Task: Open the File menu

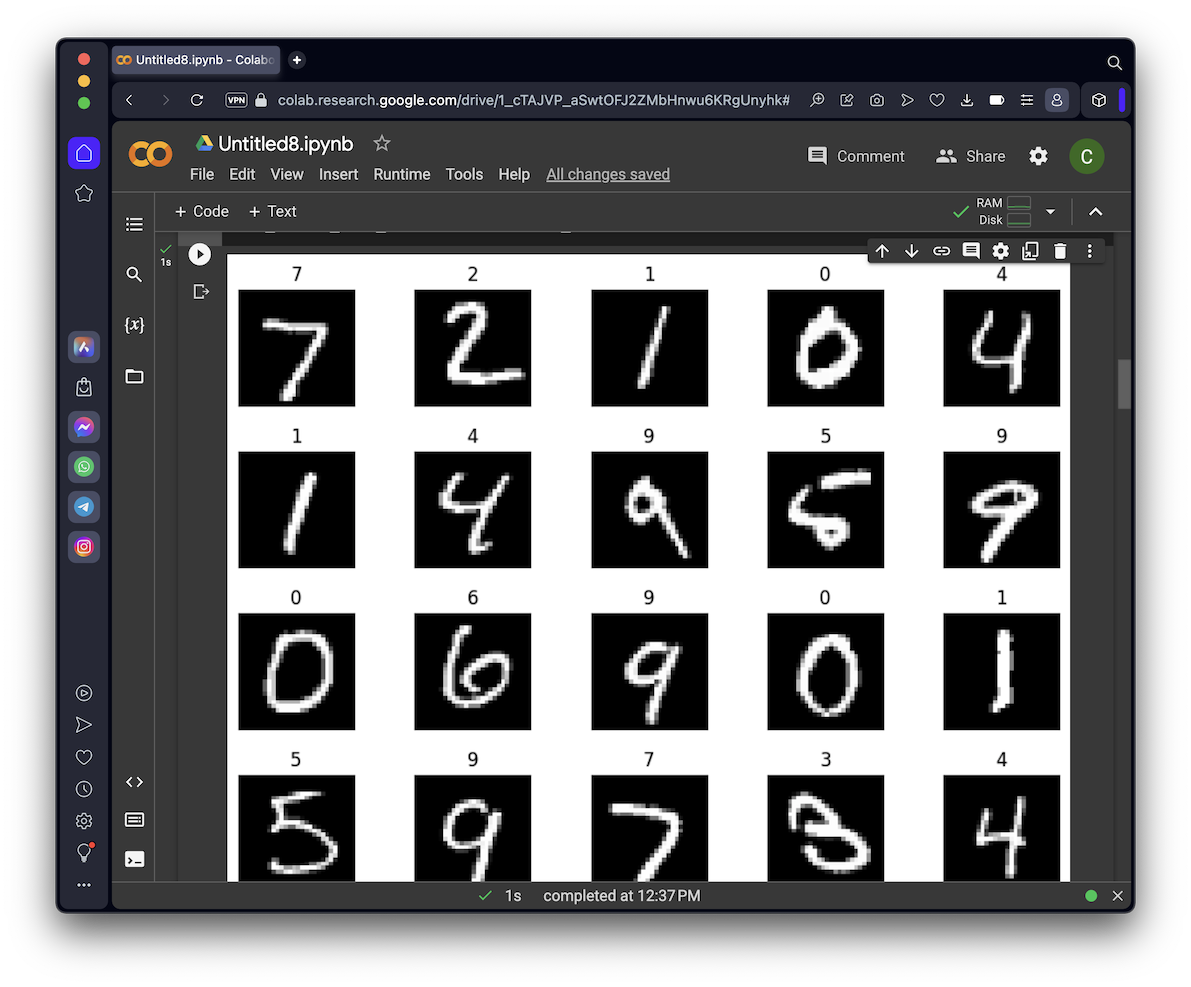Action: [202, 175]
